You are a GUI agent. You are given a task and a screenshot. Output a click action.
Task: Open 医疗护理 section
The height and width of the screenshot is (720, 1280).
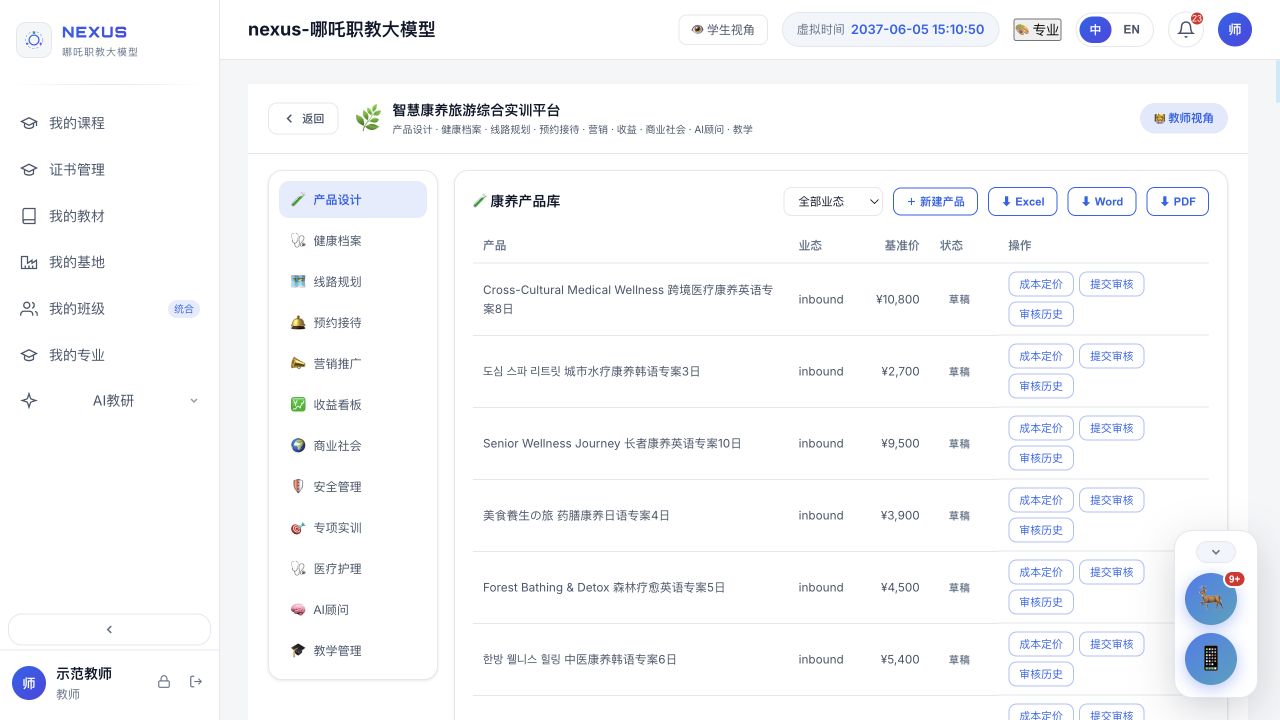pos(353,569)
